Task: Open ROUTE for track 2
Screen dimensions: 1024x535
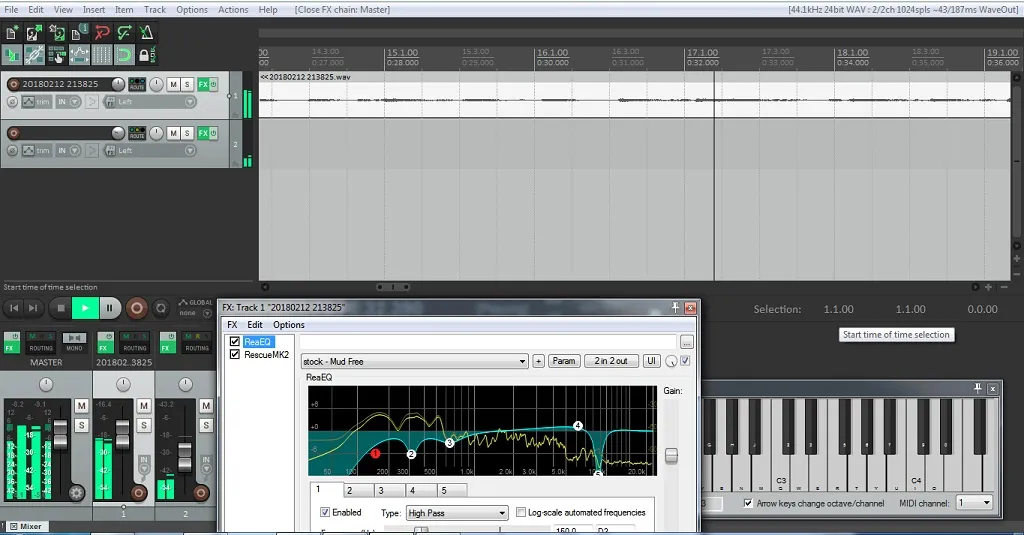Action: (x=137, y=133)
